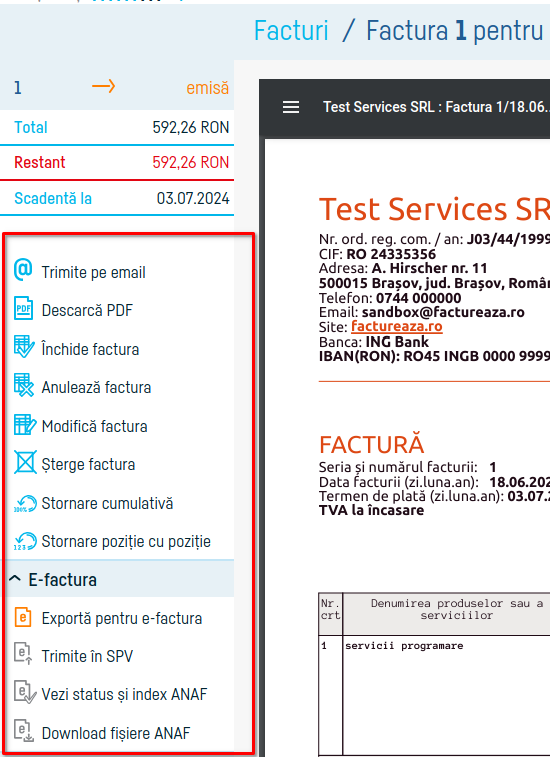Click the Anulează factura cross icon
Viewport: 550px width, 757px height.
pos(24,386)
